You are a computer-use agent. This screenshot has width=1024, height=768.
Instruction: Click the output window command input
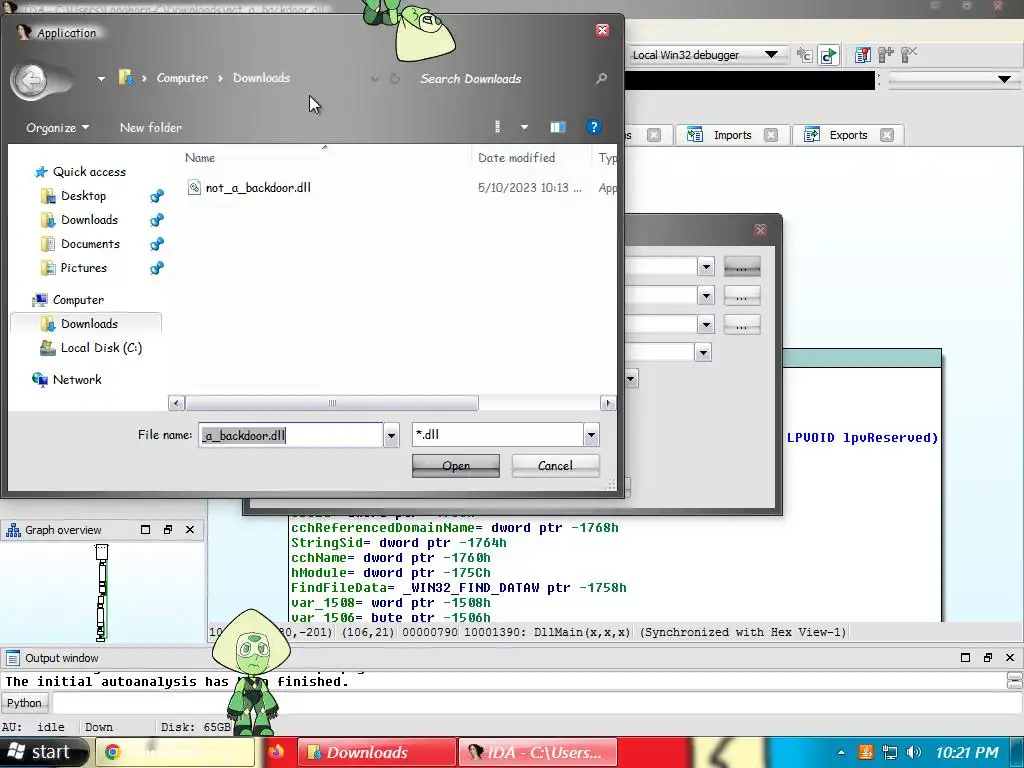536,703
